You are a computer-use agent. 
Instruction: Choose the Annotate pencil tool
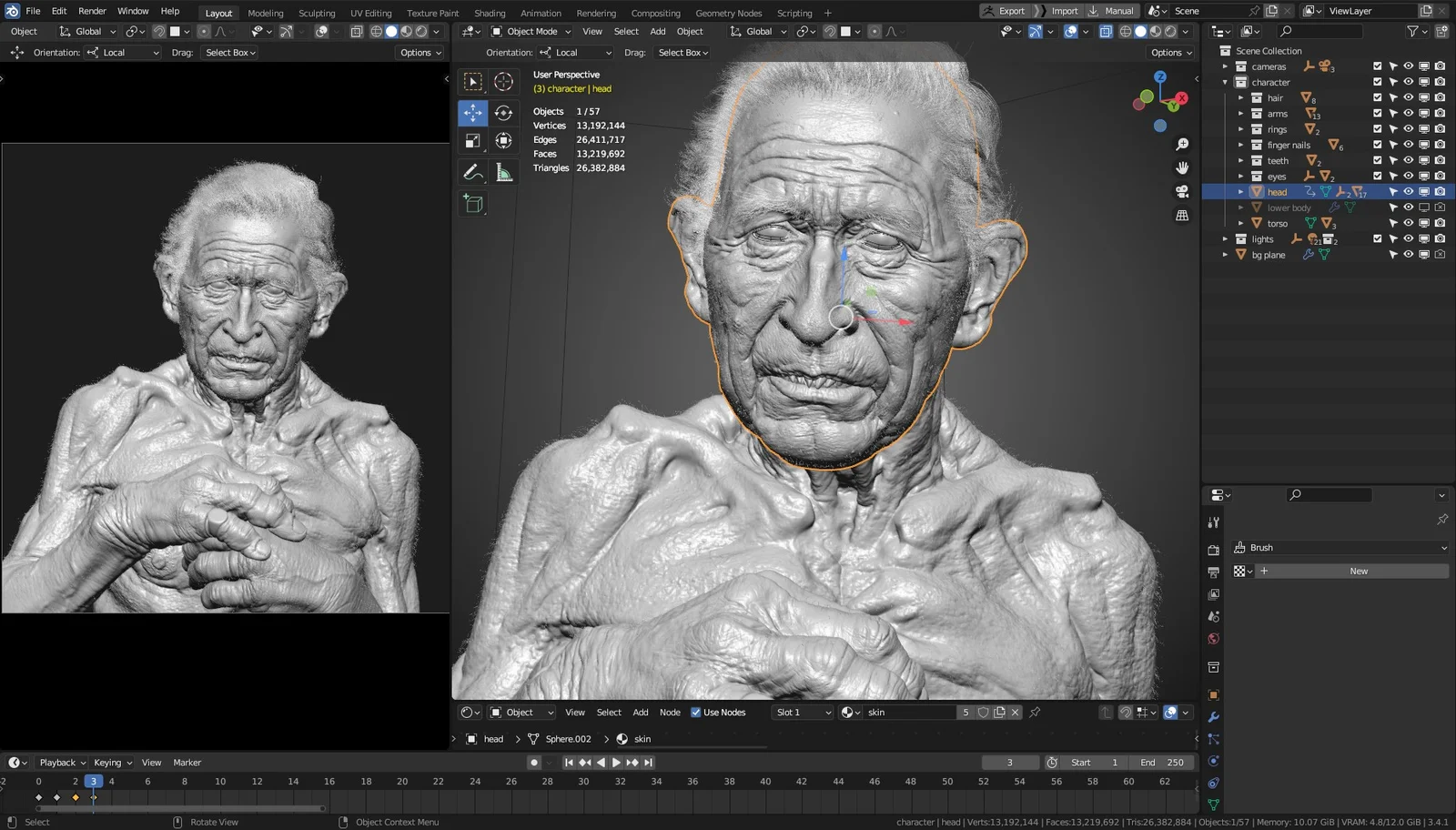point(473,172)
